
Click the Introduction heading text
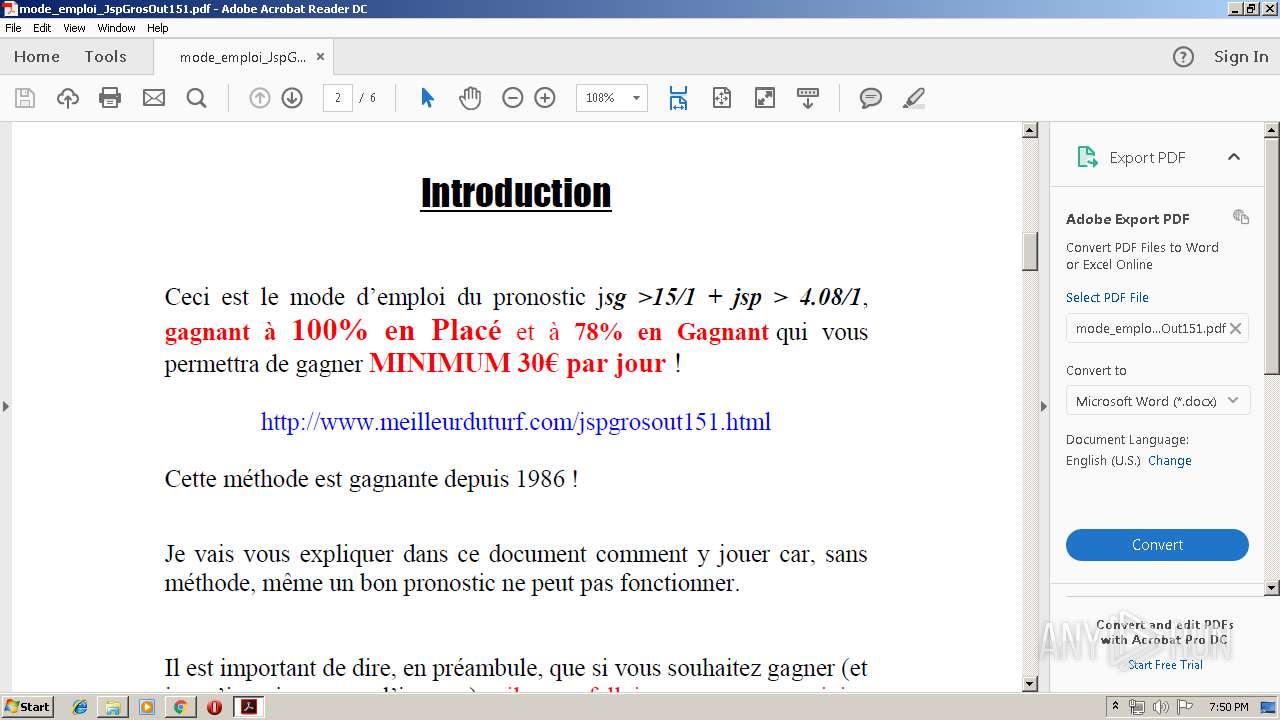[x=516, y=193]
